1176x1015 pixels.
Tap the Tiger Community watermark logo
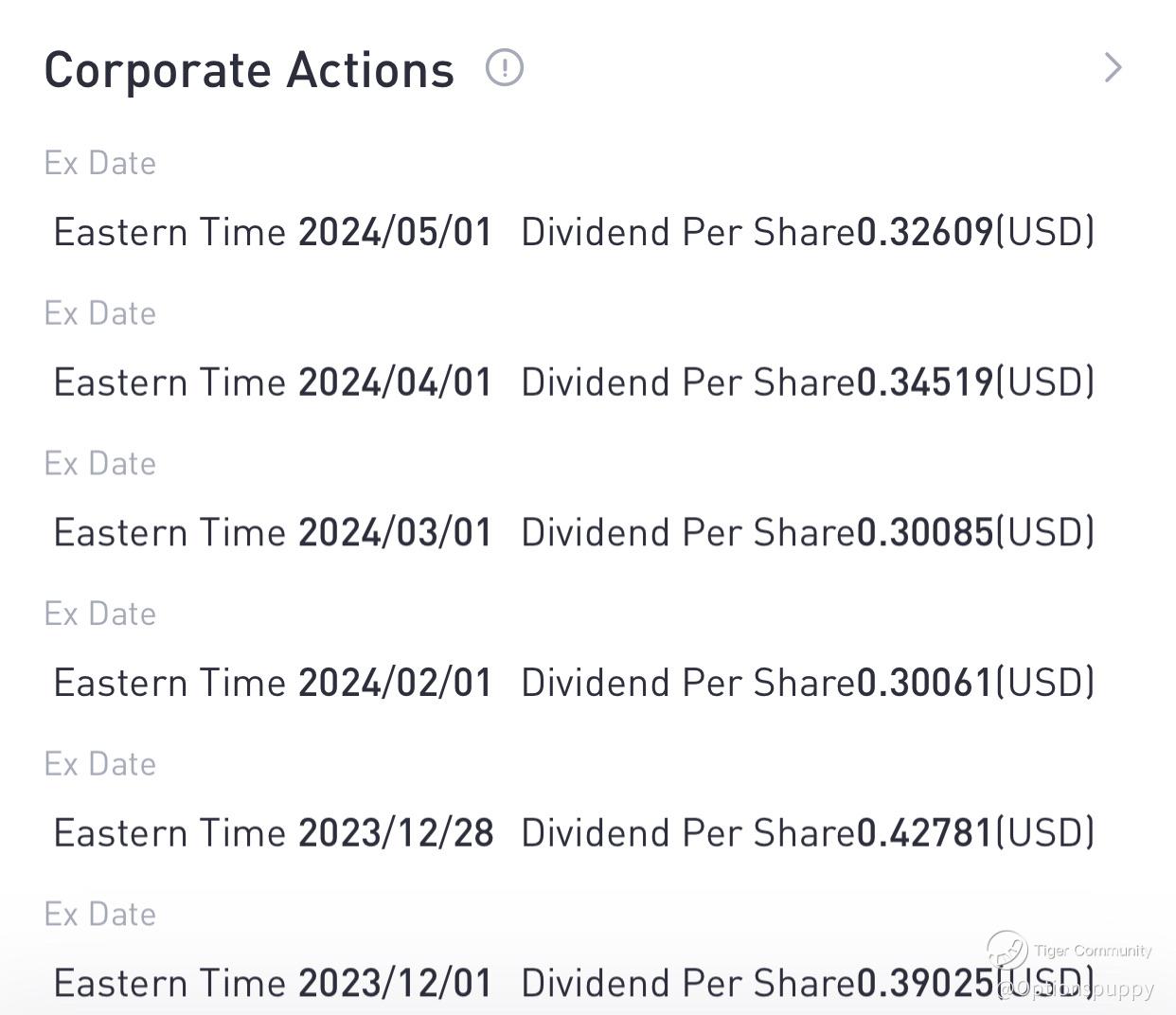click(1007, 951)
